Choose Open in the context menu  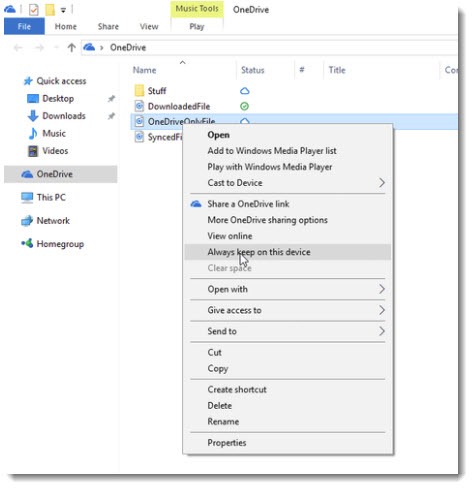click(x=218, y=135)
